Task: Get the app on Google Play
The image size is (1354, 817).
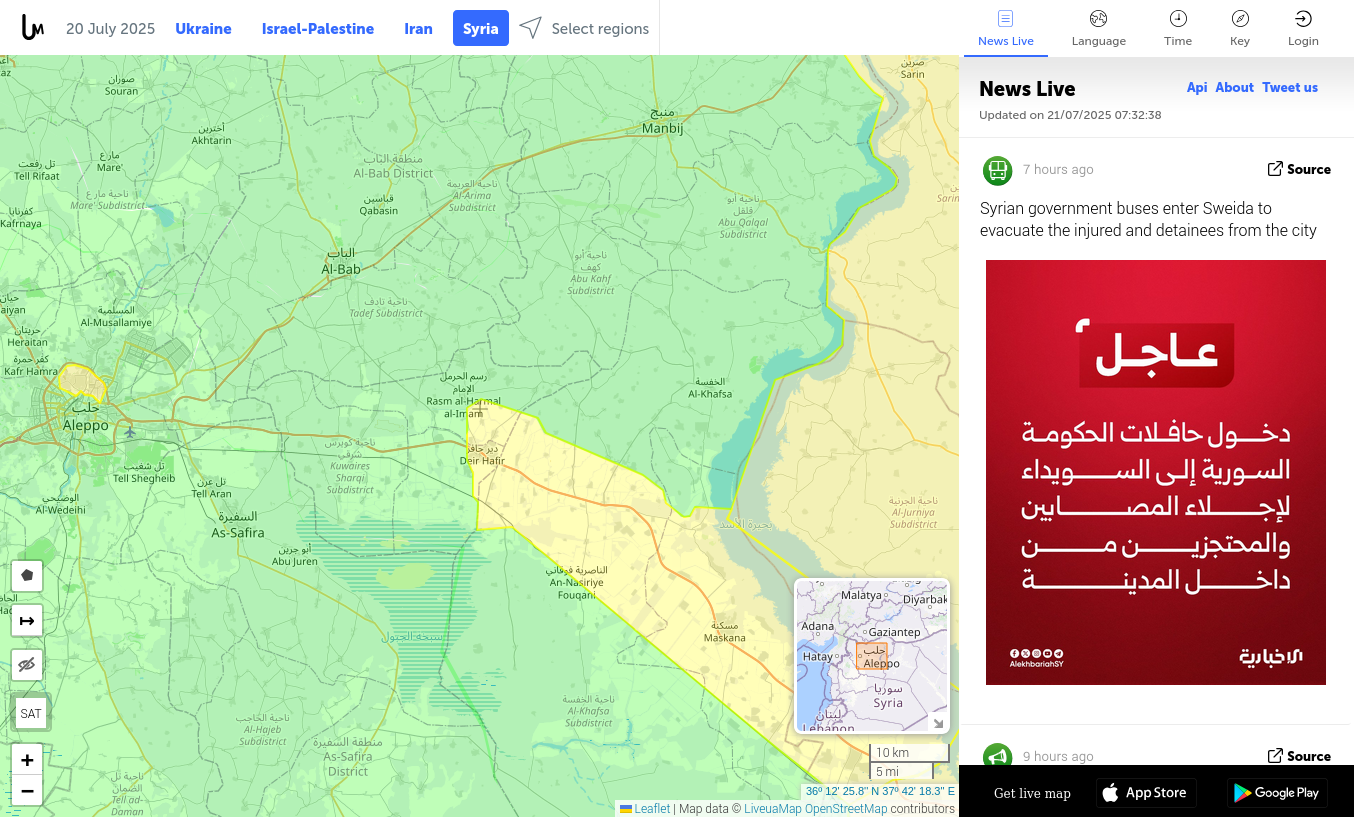Action: pos(1277,793)
